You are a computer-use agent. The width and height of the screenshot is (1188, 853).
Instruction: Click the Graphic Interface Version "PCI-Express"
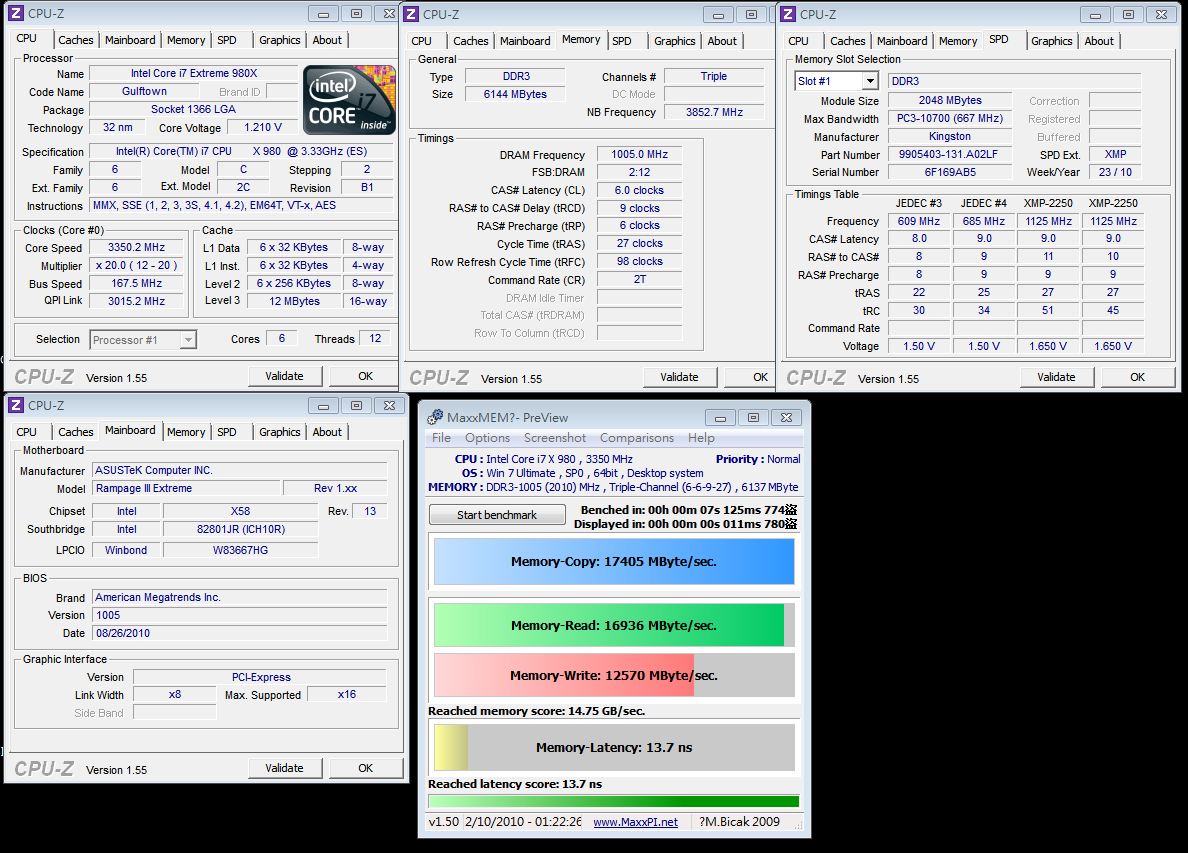click(x=261, y=677)
